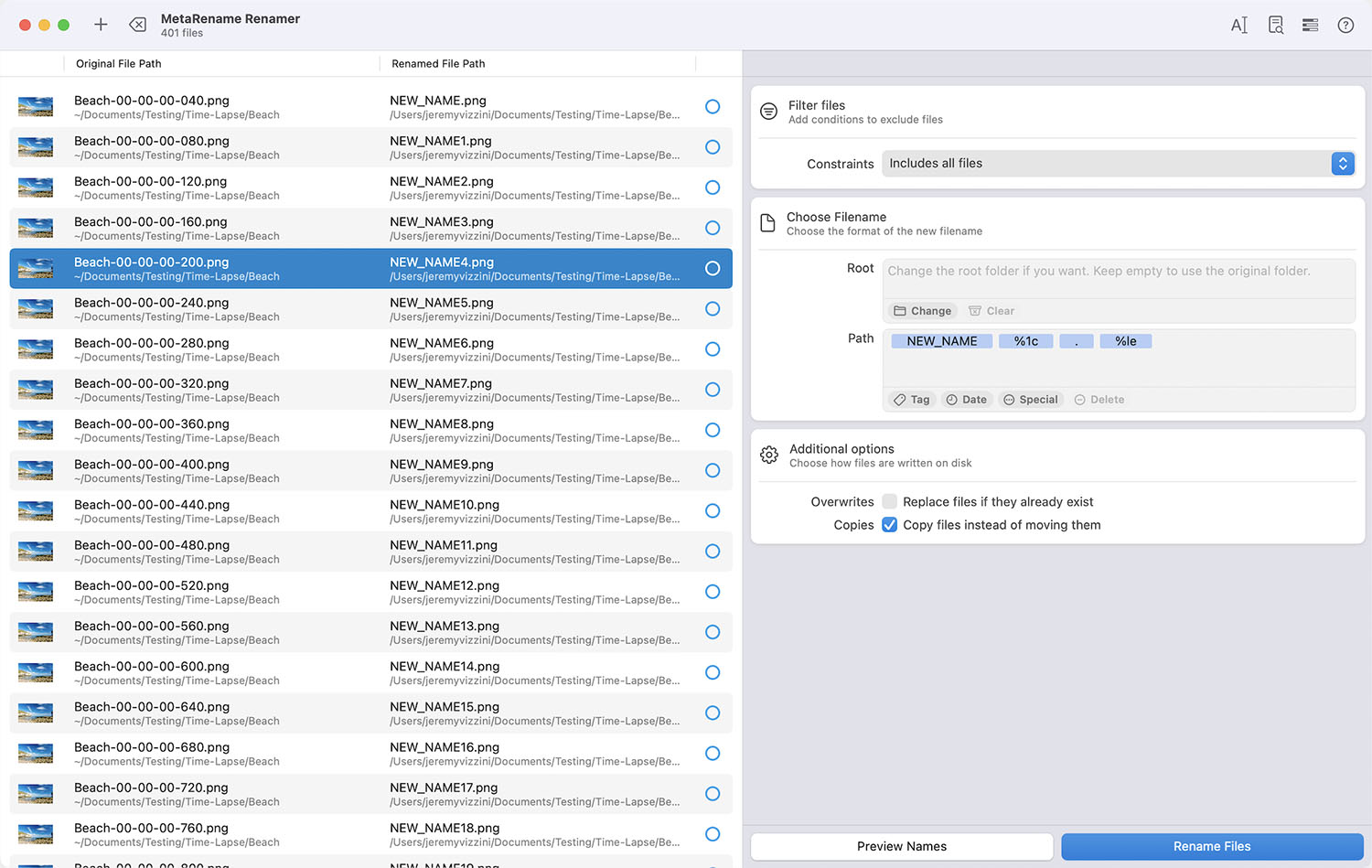Click the clear-list backspace icon beside the title
1372x868 pixels.
coord(138,25)
